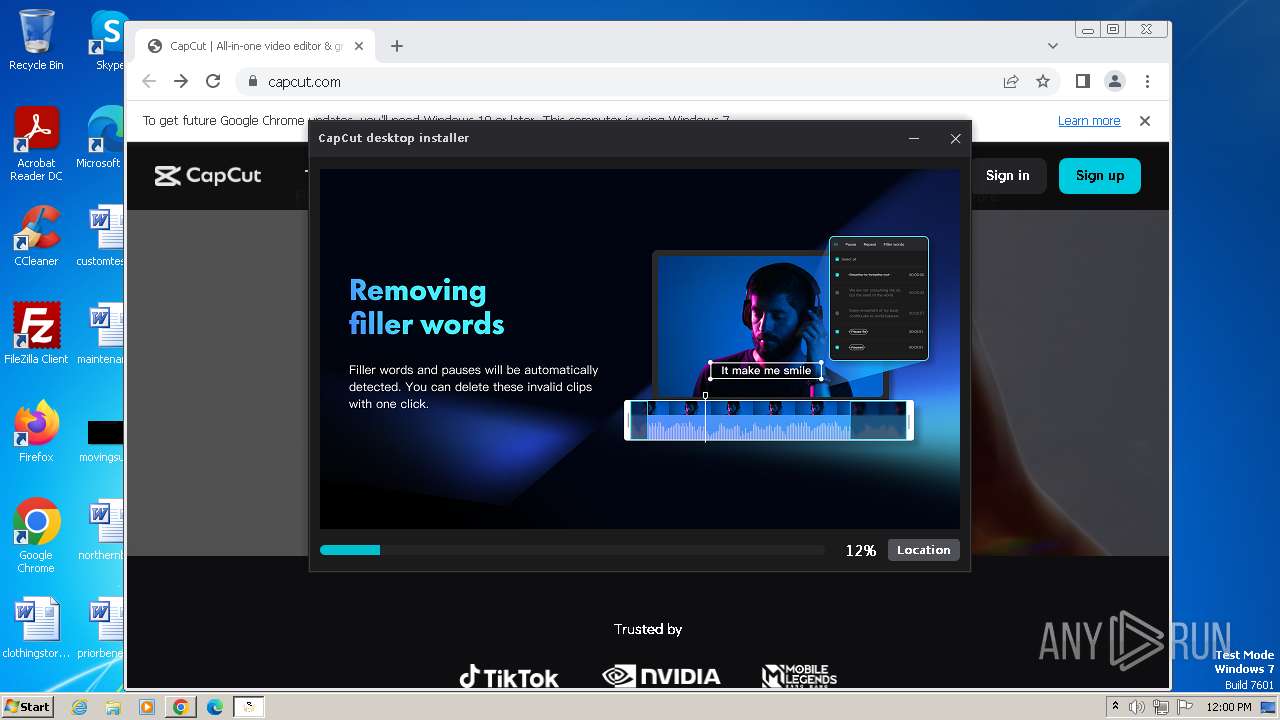Open Internet Explorer from the taskbar
Image resolution: width=1280 pixels, height=720 pixels.
click(x=79, y=707)
